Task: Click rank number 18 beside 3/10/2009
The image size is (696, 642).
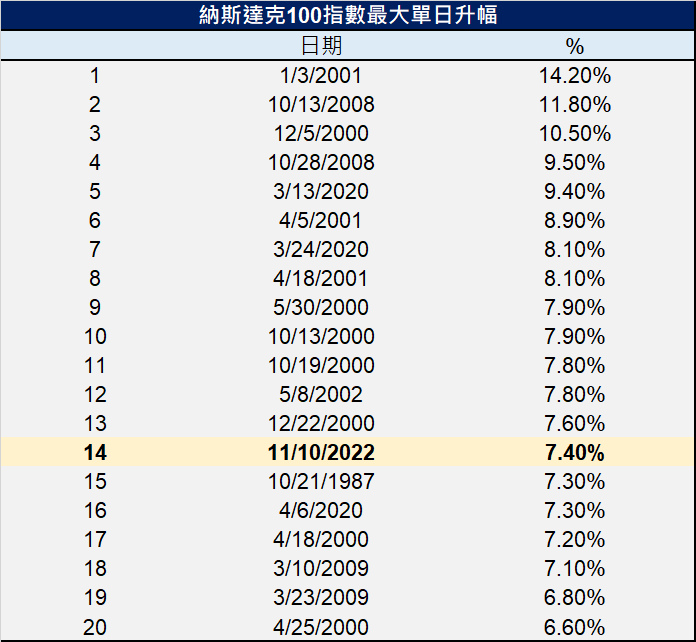Action: coord(95,568)
